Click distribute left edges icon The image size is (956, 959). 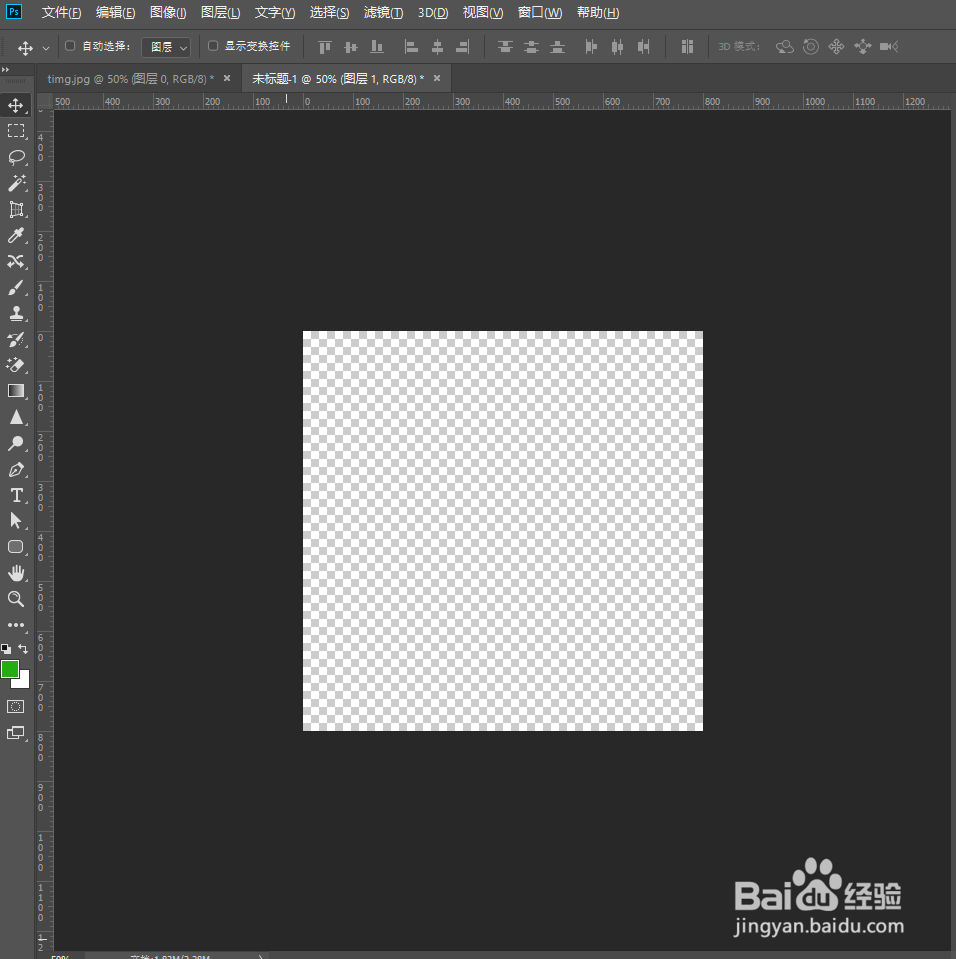(591, 46)
